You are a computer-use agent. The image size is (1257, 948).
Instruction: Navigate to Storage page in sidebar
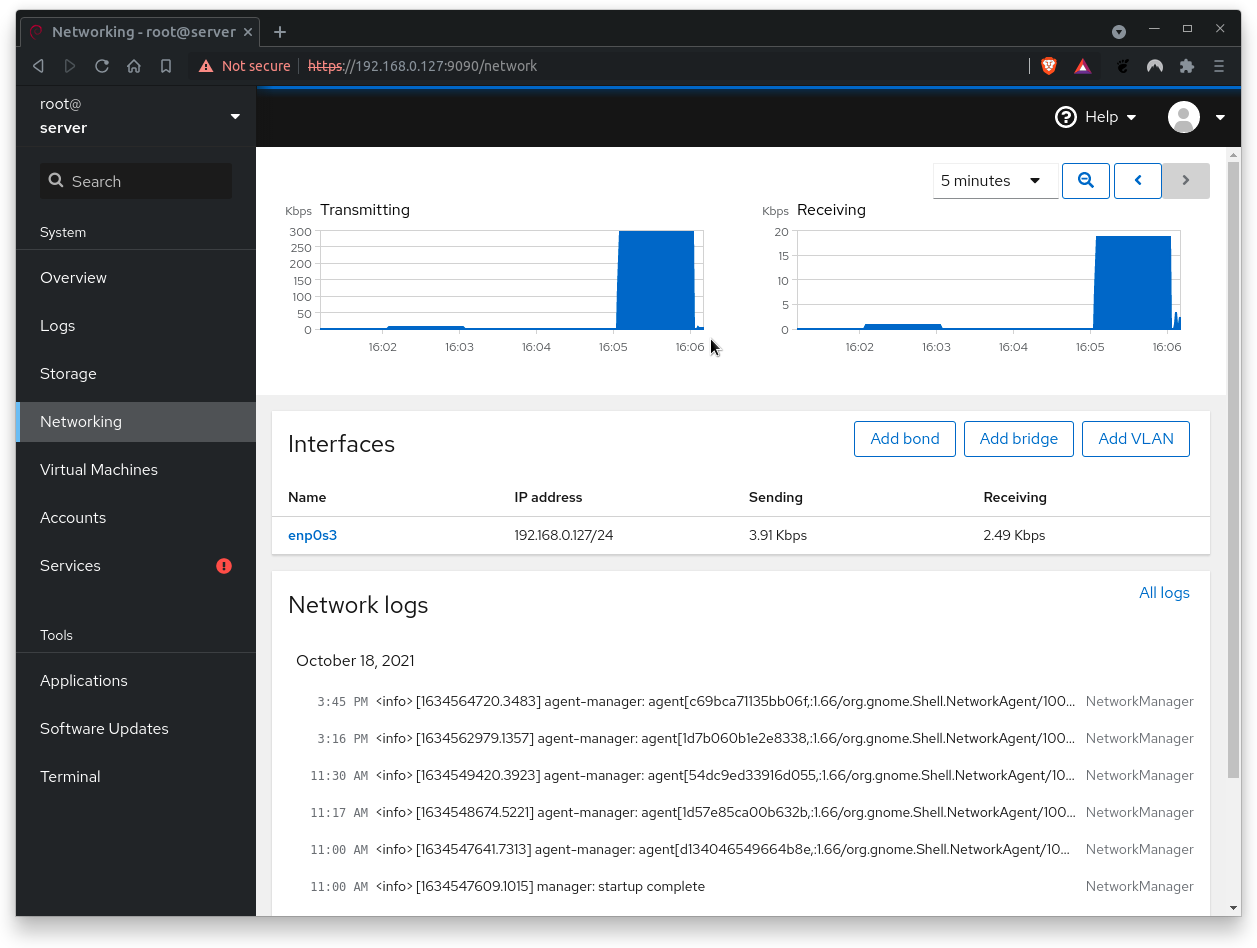tap(68, 374)
